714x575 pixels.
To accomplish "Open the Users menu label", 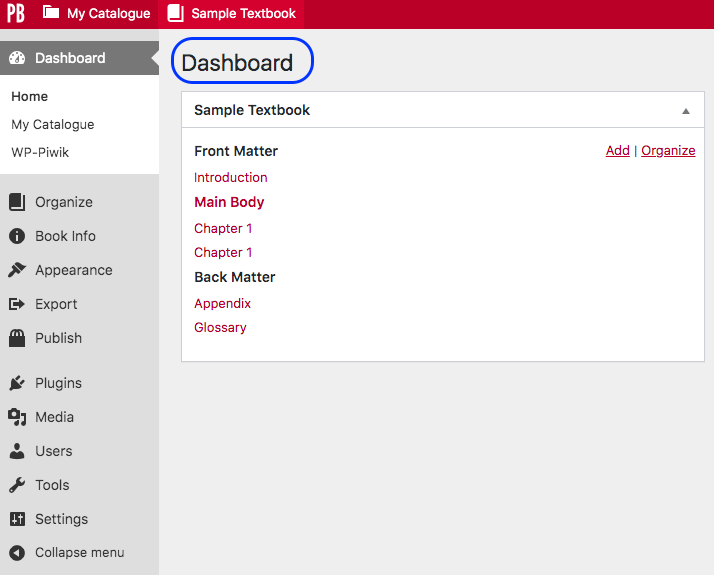I will pyautogui.click(x=54, y=451).
